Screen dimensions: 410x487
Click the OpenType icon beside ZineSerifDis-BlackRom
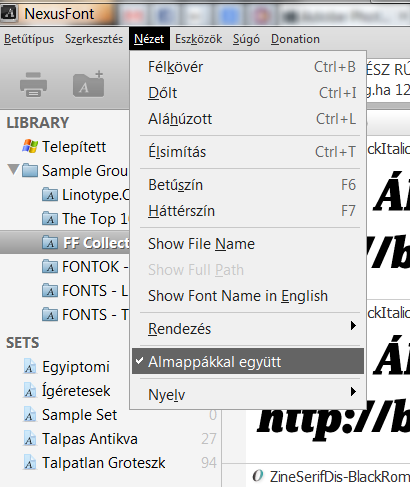tap(258, 476)
